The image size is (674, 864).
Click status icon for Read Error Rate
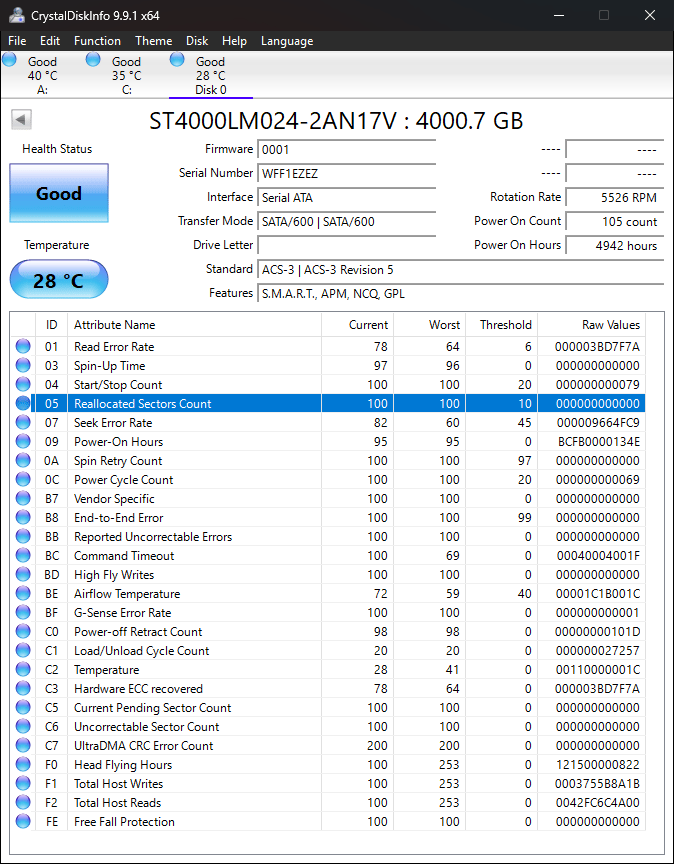[x=23, y=347]
